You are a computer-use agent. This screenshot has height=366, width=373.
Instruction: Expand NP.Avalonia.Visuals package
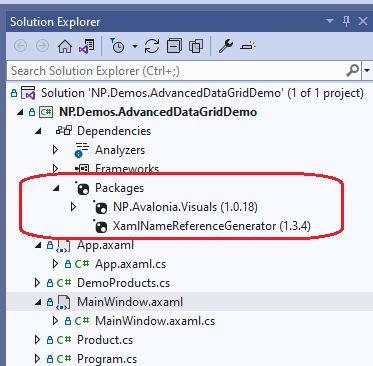tap(74, 207)
